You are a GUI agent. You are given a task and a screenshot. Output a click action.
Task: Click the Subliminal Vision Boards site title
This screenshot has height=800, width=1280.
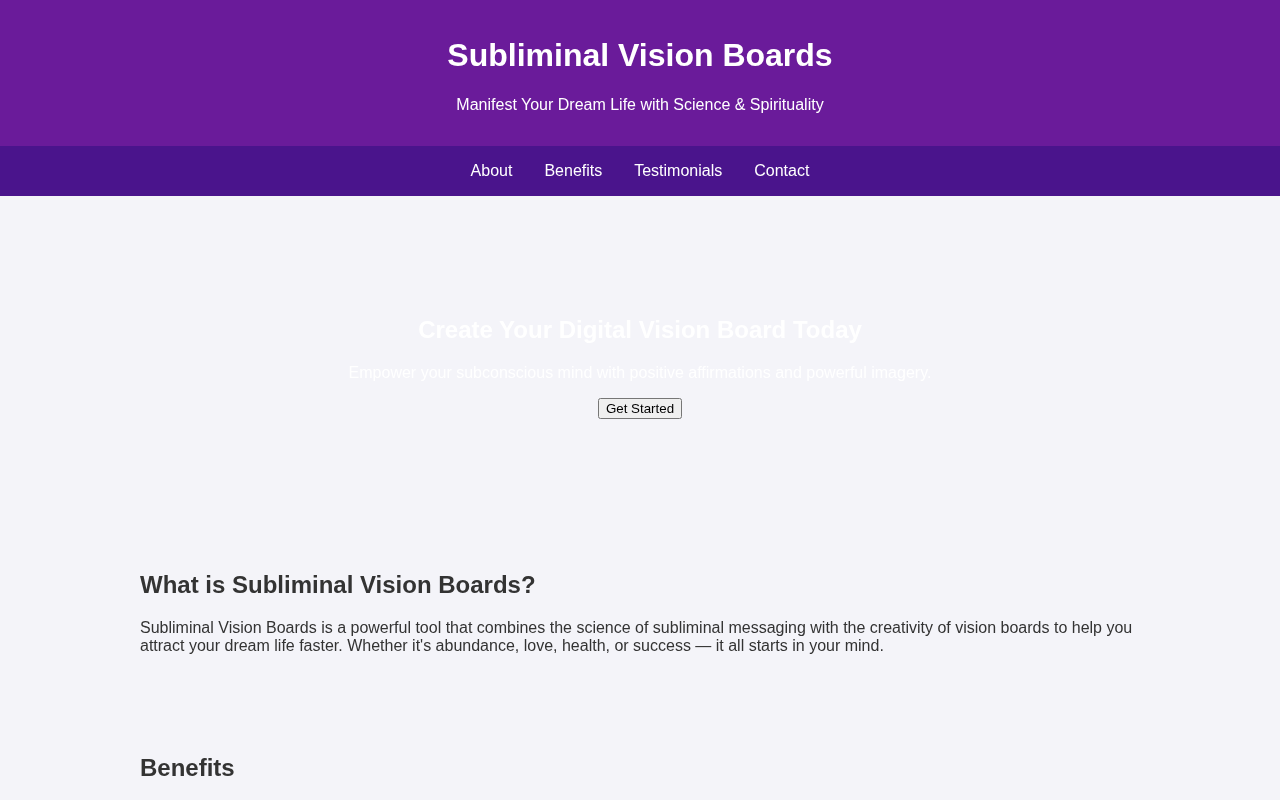(x=640, y=55)
